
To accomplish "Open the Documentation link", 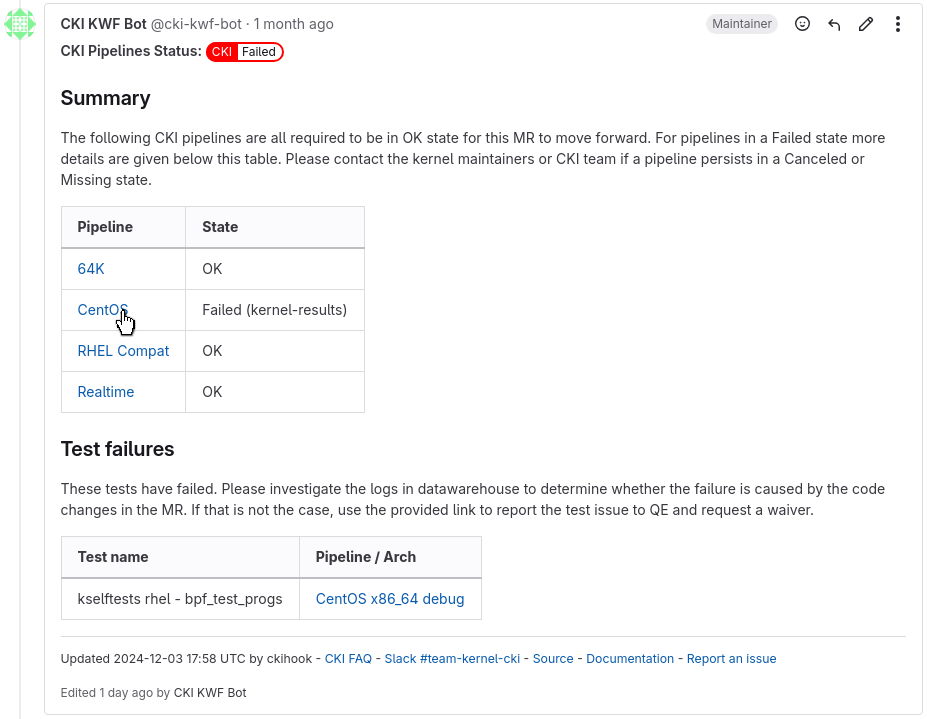I will click(x=630, y=659).
